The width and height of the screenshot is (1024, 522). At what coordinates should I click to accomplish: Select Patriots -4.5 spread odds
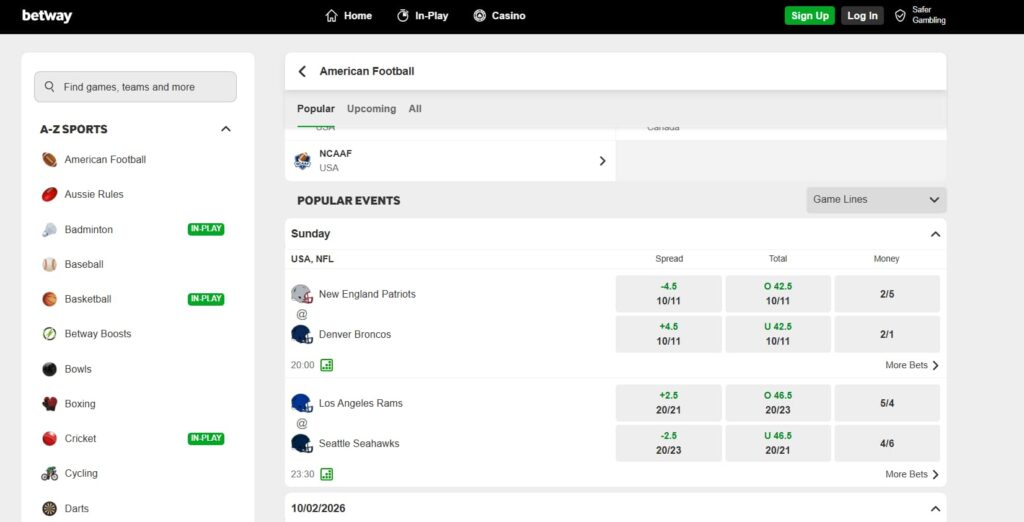tap(668, 294)
